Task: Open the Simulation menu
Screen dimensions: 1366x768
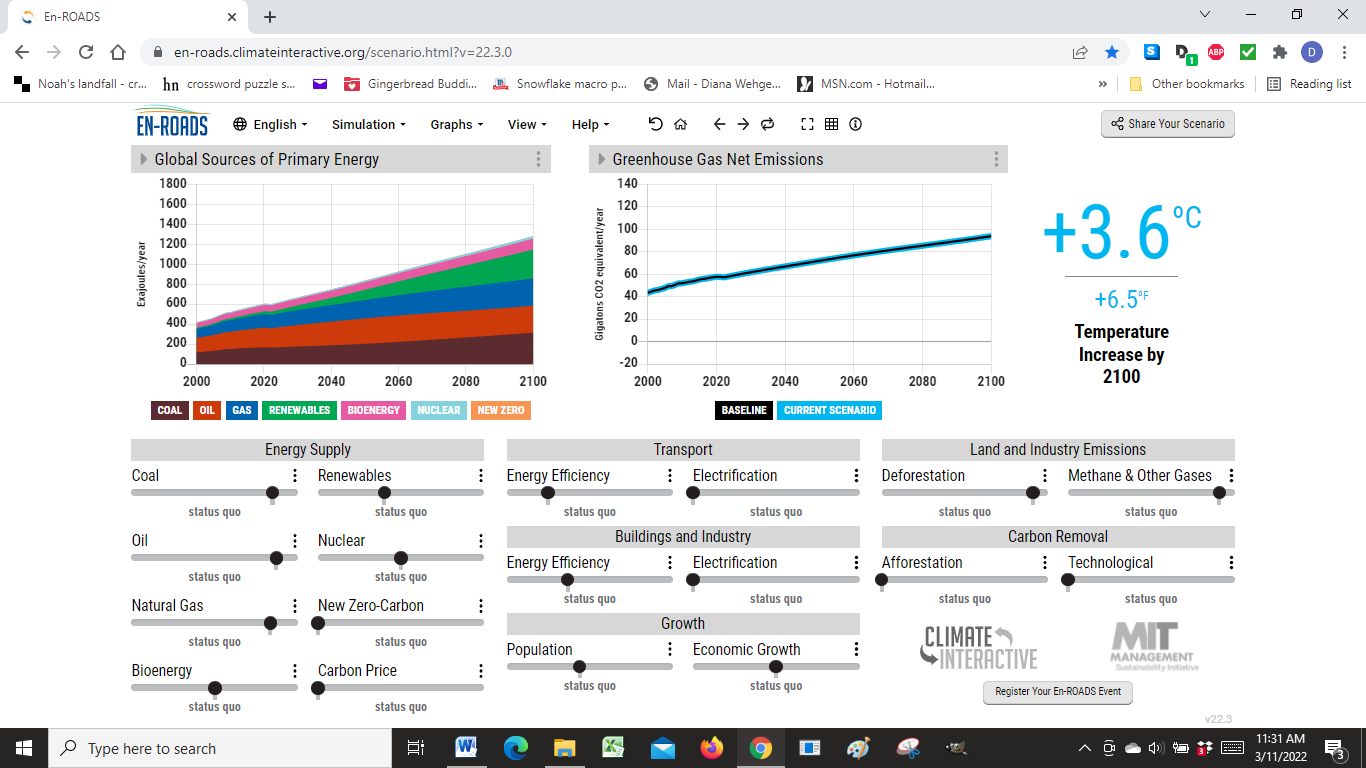Action: click(368, 124)
